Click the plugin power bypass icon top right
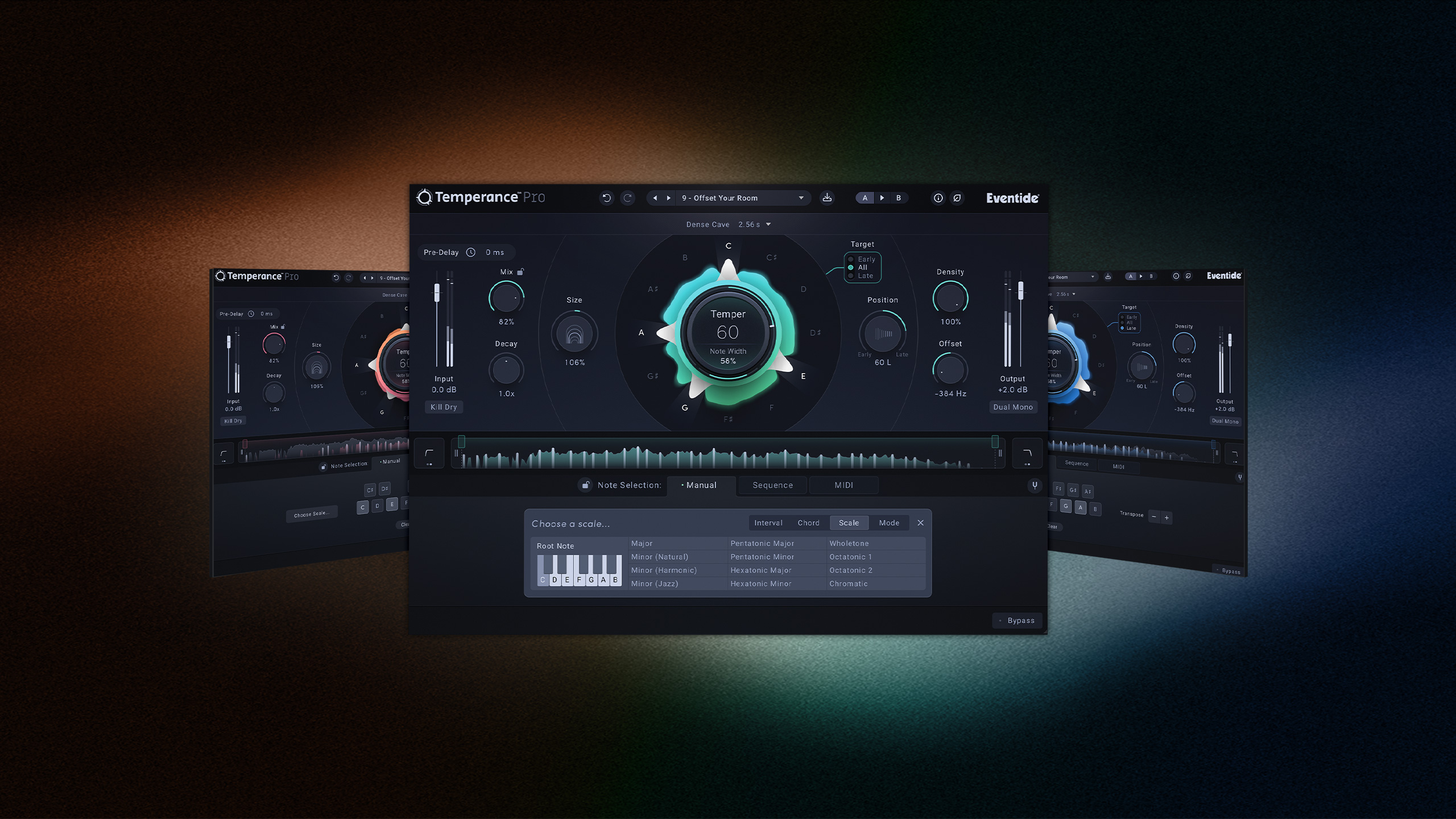Screen dimensions: 1456x819 click(957, 197)
